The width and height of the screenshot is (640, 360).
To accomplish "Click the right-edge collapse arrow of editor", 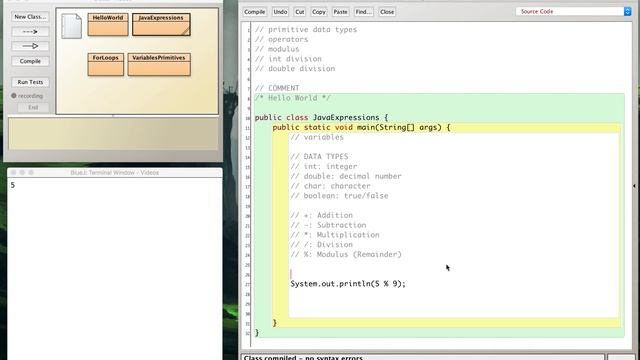I will [x=634, y=186].
